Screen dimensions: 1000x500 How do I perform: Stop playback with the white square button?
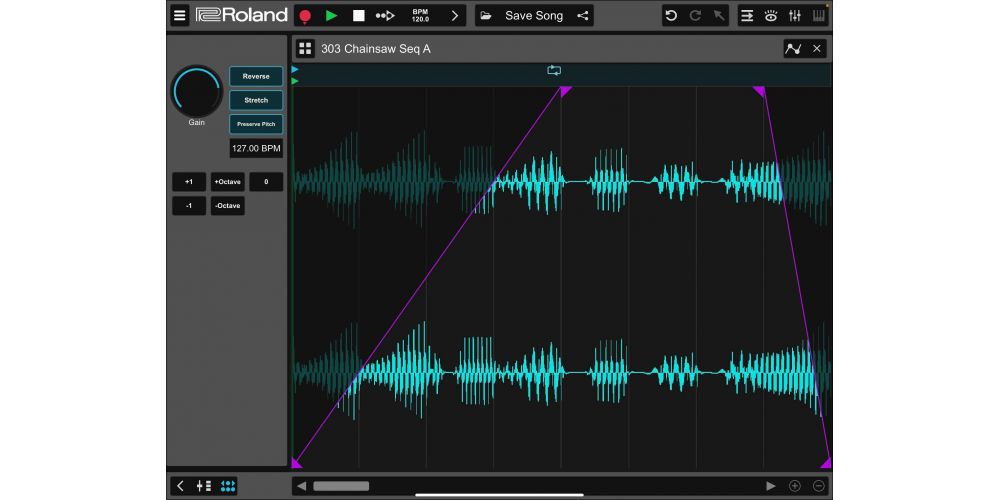(x=358, y=15)
